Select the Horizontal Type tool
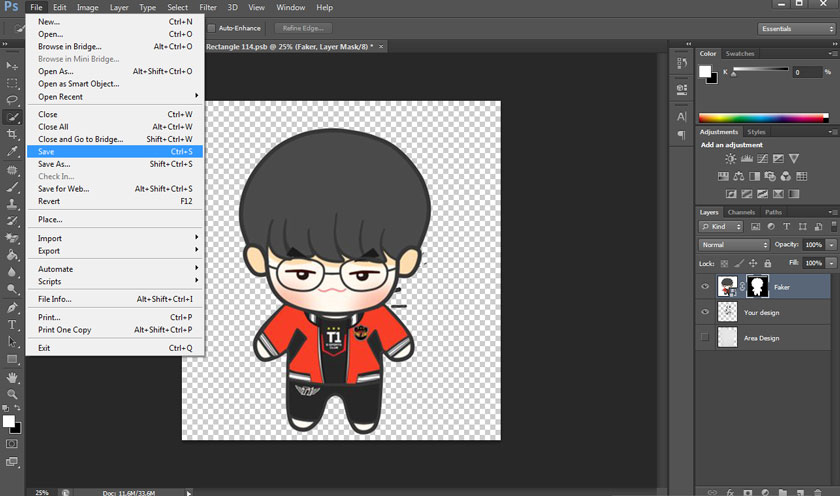This screenshot has height=496, width=840. pos(12,324)
